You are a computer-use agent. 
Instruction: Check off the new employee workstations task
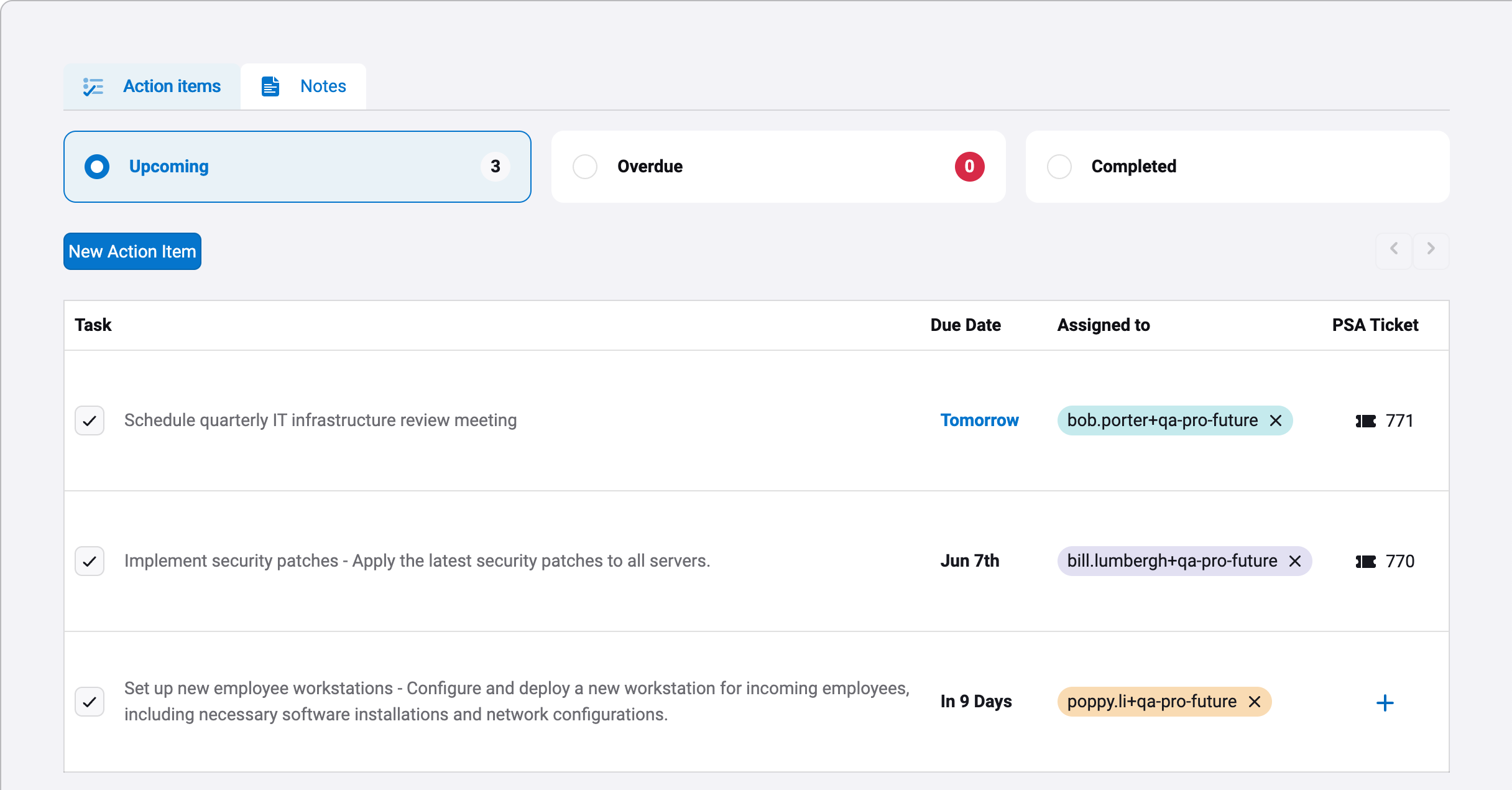90,702
